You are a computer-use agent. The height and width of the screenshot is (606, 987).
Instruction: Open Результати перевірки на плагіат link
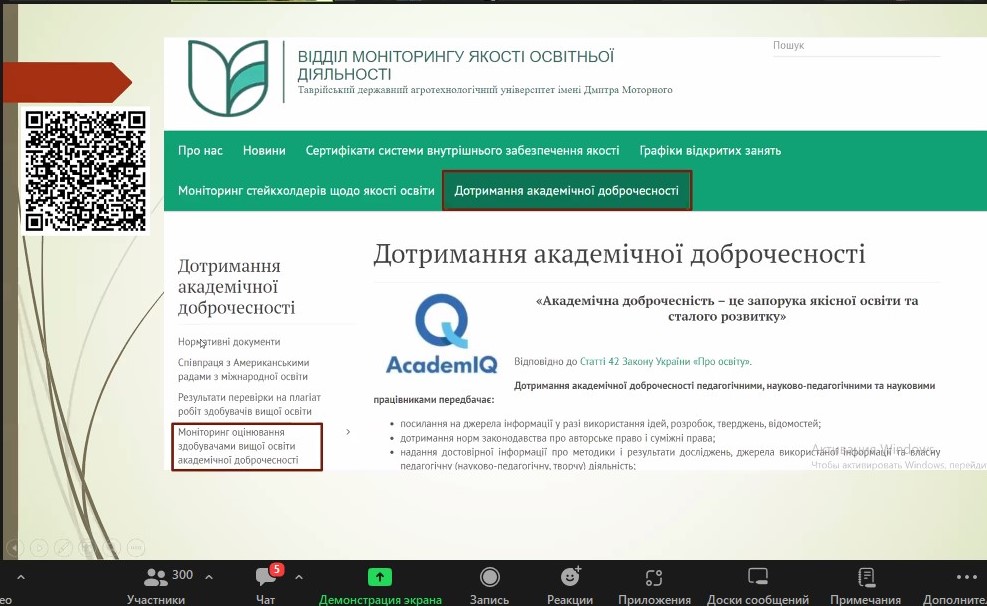(249, 404)
